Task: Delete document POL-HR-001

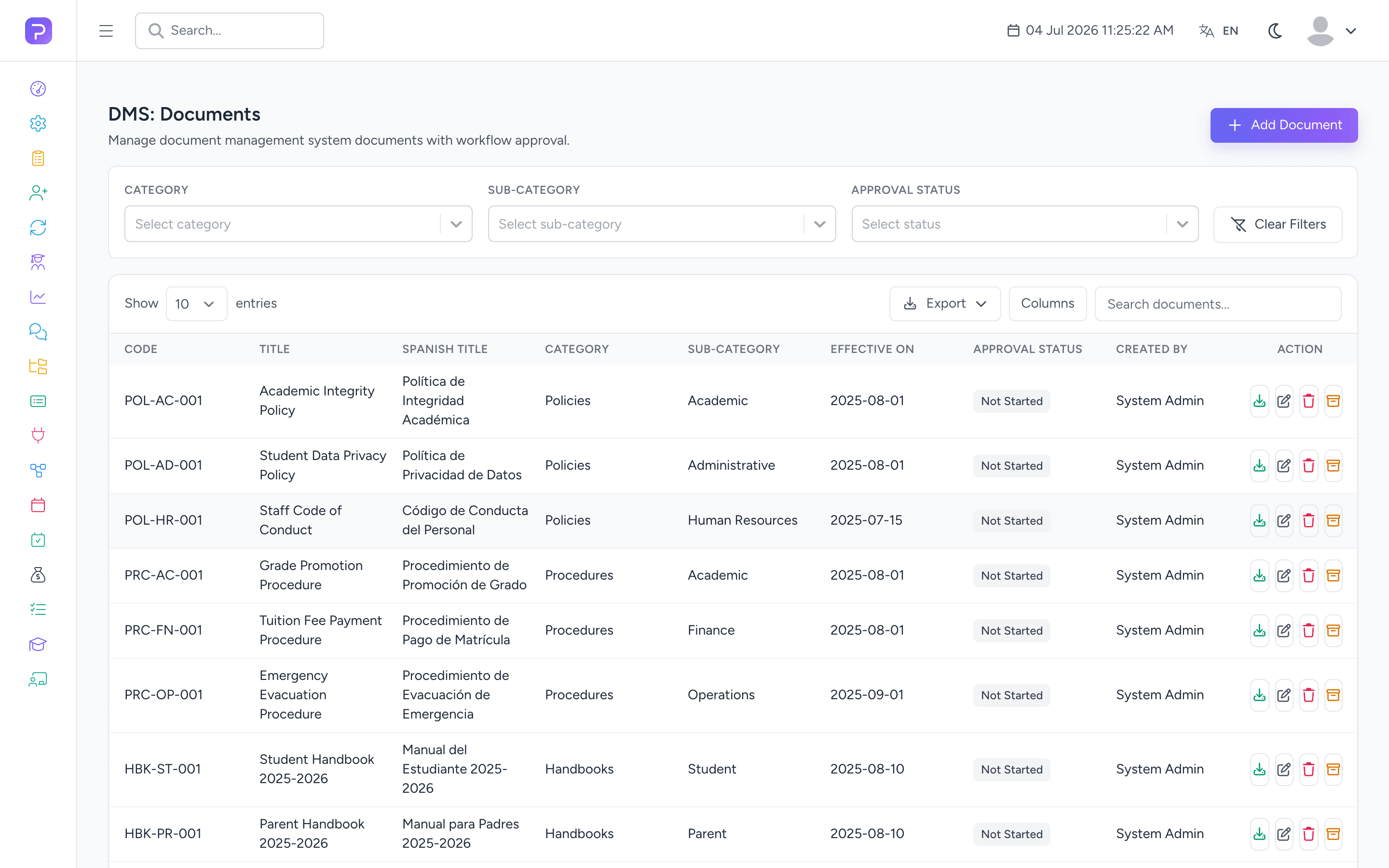Action: [x=1308, y=521]
